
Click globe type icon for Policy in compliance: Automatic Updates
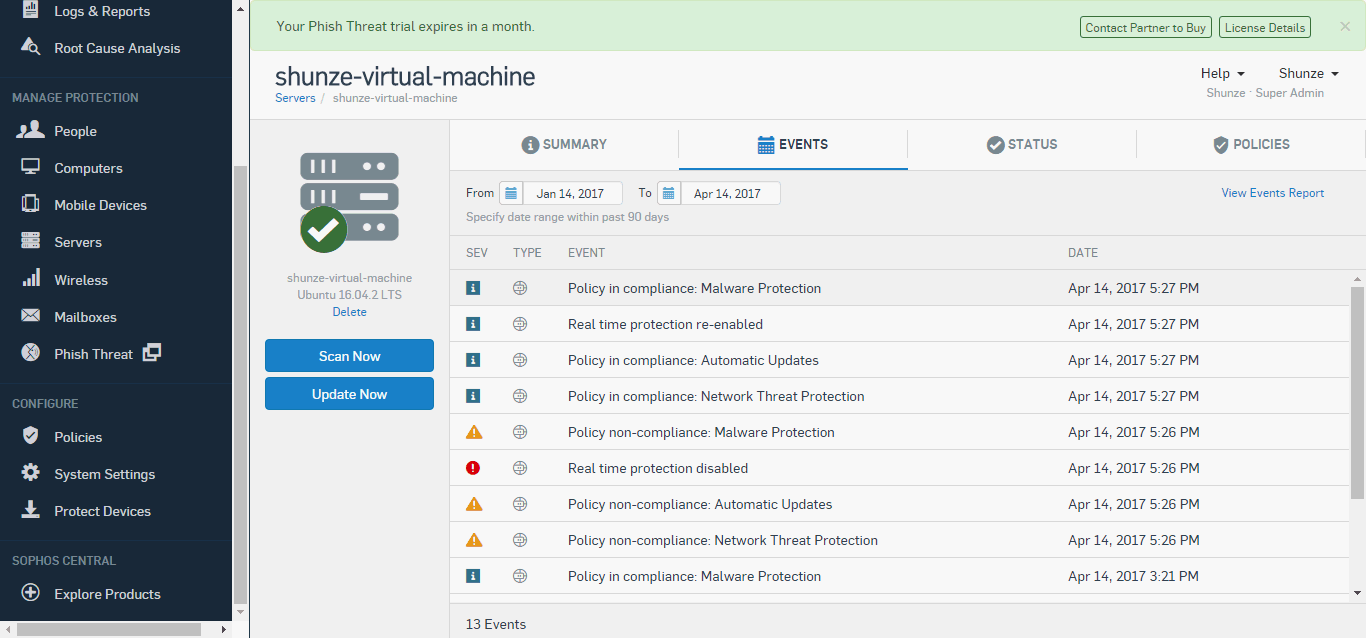[x=520, y=360]
